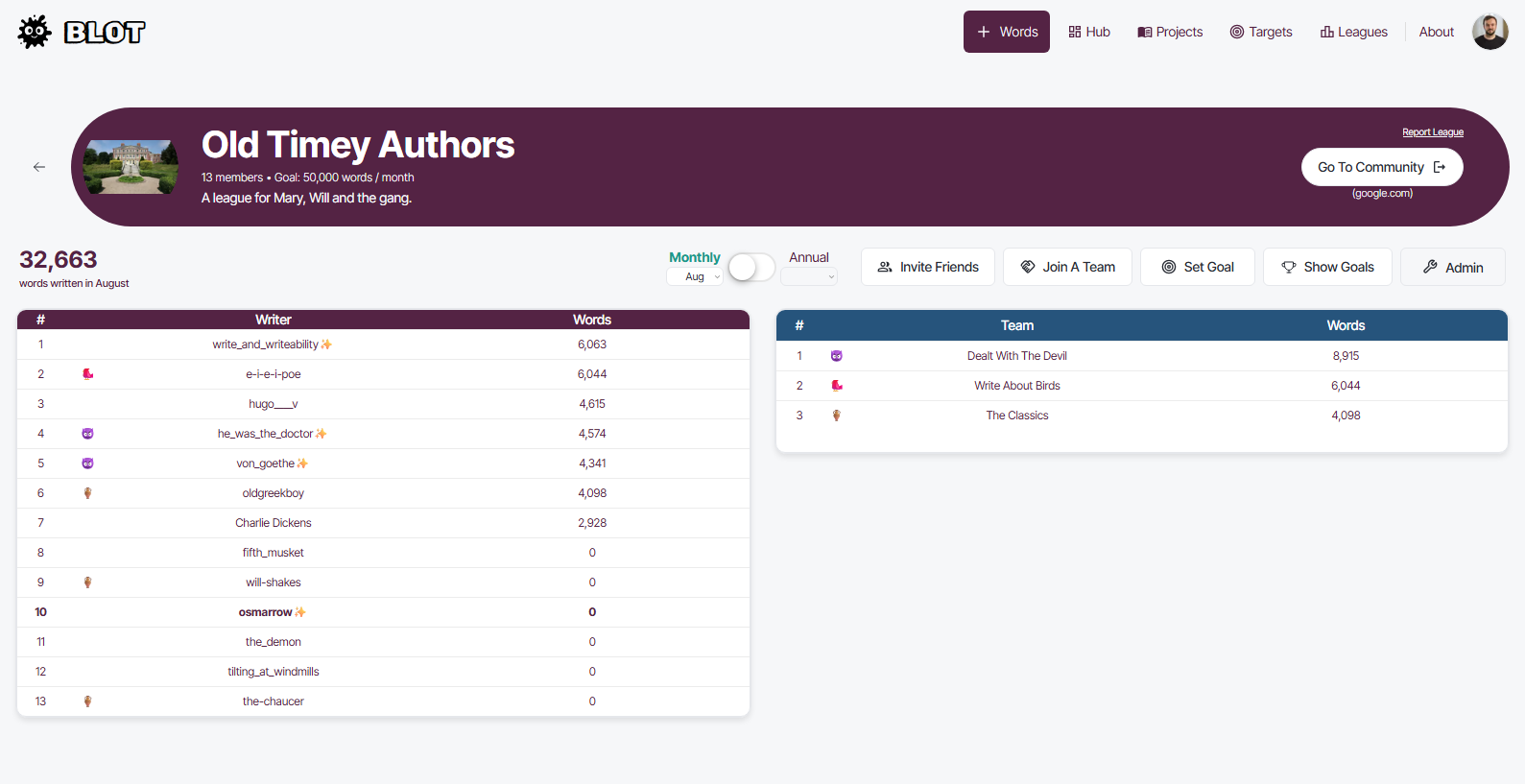Go back using the left arrow
This screenshot has width=1525, height=784.
click(x=39, y=167)
